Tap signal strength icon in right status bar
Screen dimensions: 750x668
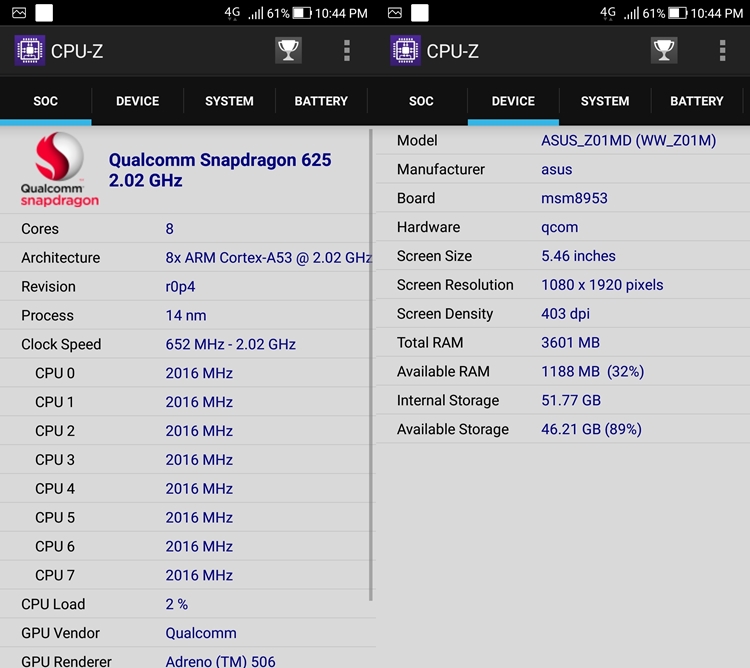coord(631,13)
